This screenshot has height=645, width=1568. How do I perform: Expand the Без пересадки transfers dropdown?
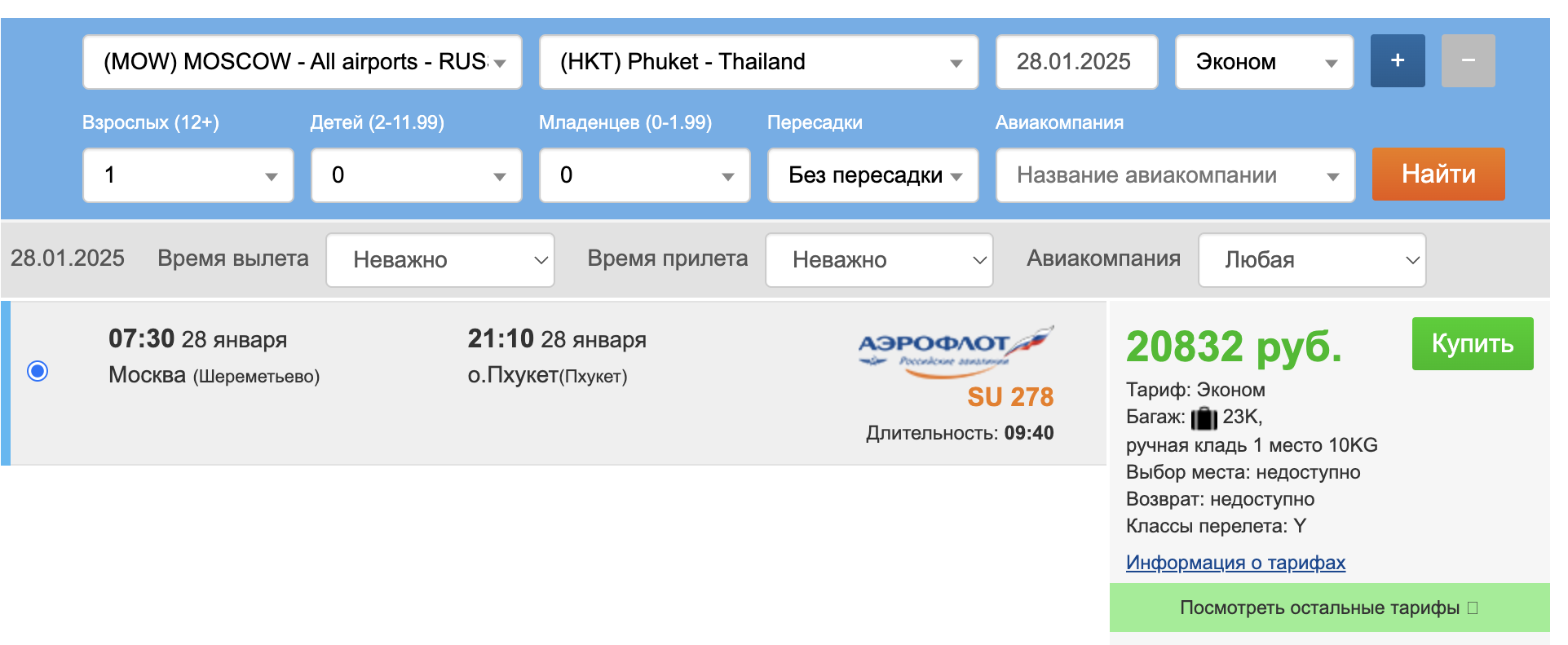click(873, 175)
